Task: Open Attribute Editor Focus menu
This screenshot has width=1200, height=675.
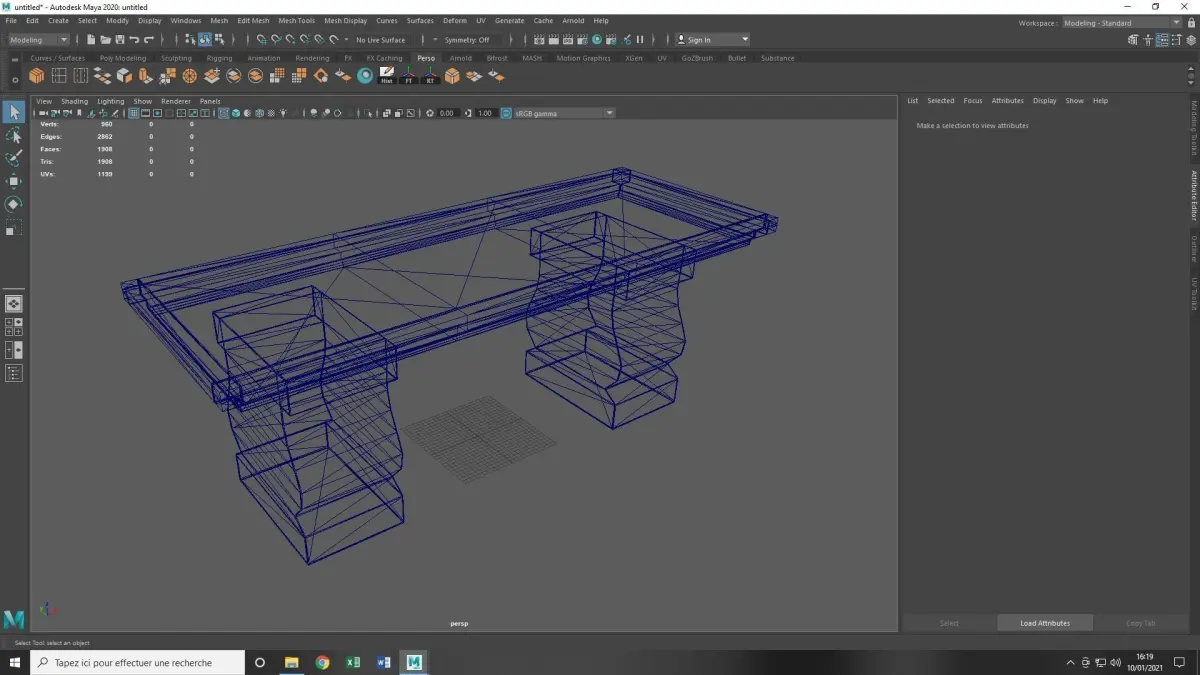Action: point(973,101)
